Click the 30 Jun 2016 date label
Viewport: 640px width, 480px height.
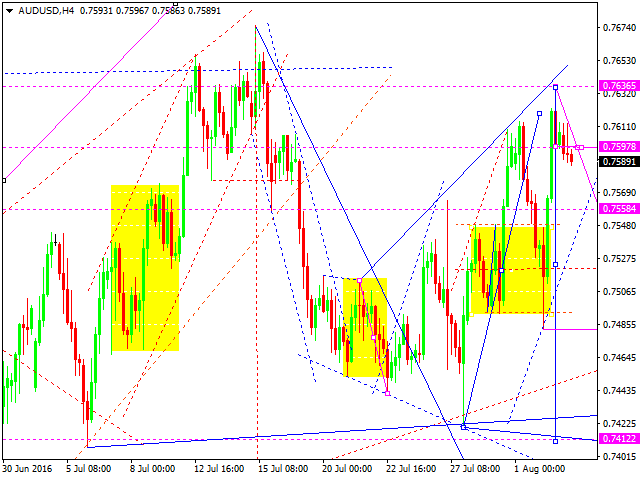(x=27, y=469)
